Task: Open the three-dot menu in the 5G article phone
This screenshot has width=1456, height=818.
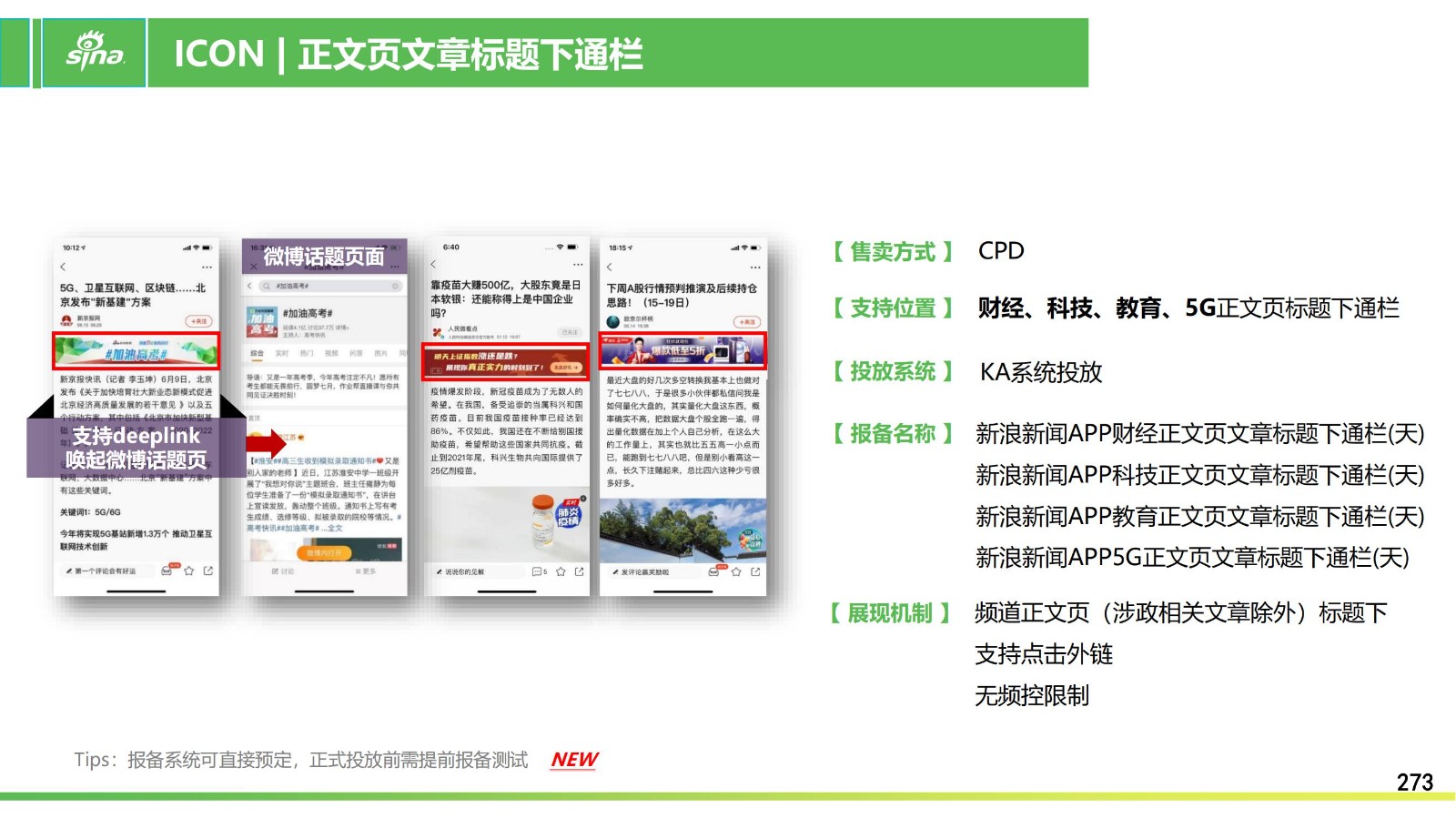Action: pos(207,268)
